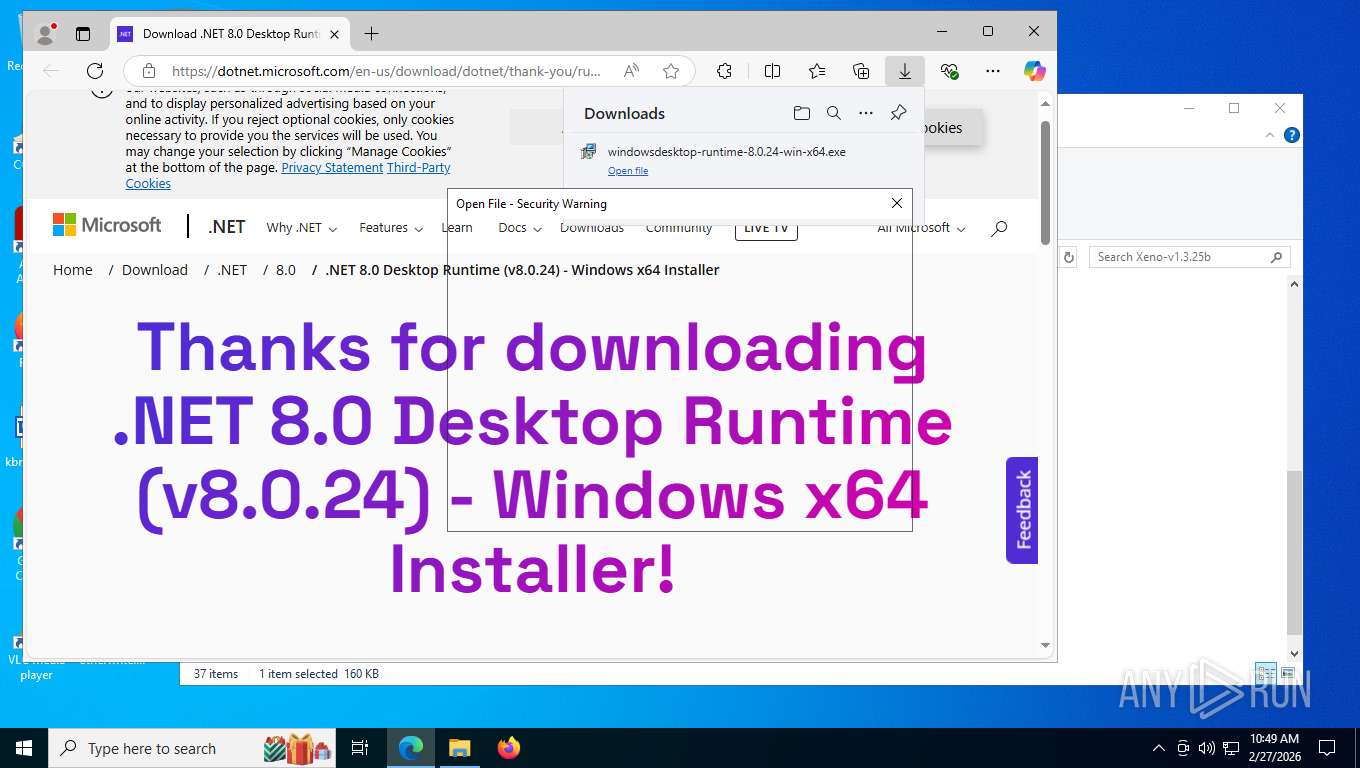Open Task View on taskbar

[x=360, y=748]
